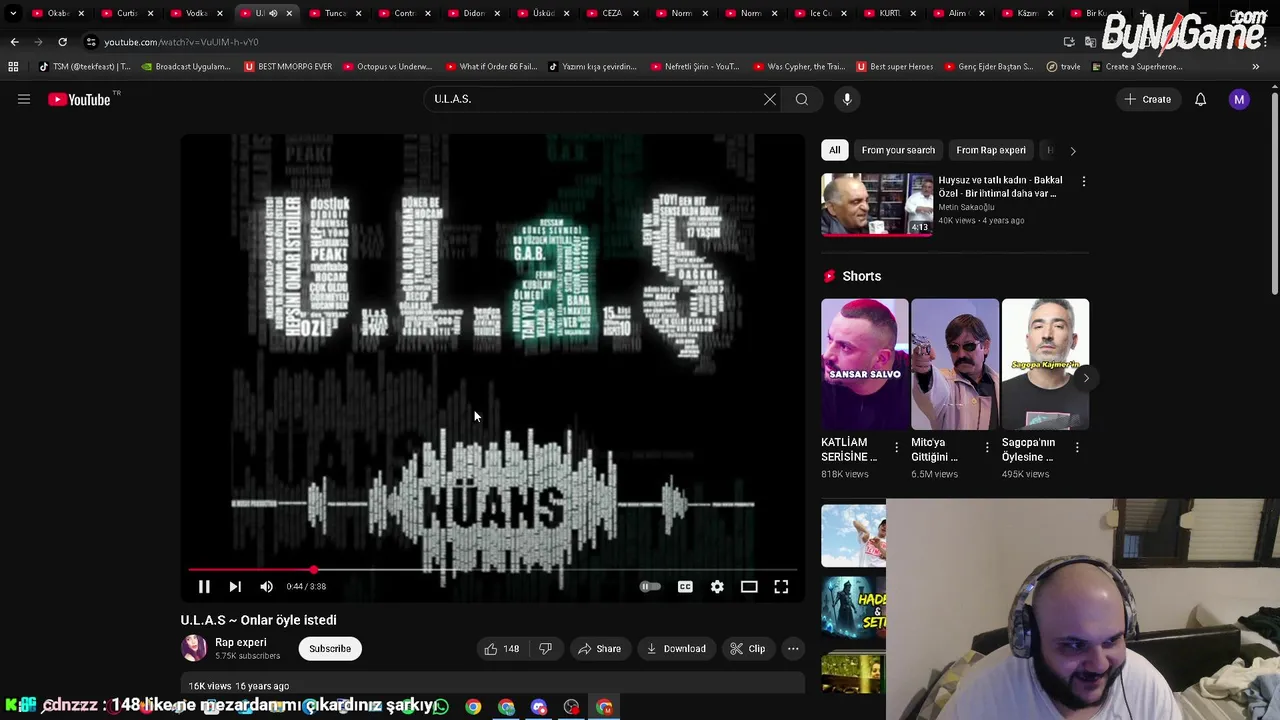The height and width of the screenshot is (720, 1280).
Task: Click the address bar URL
Action: (x=181, y=42)
